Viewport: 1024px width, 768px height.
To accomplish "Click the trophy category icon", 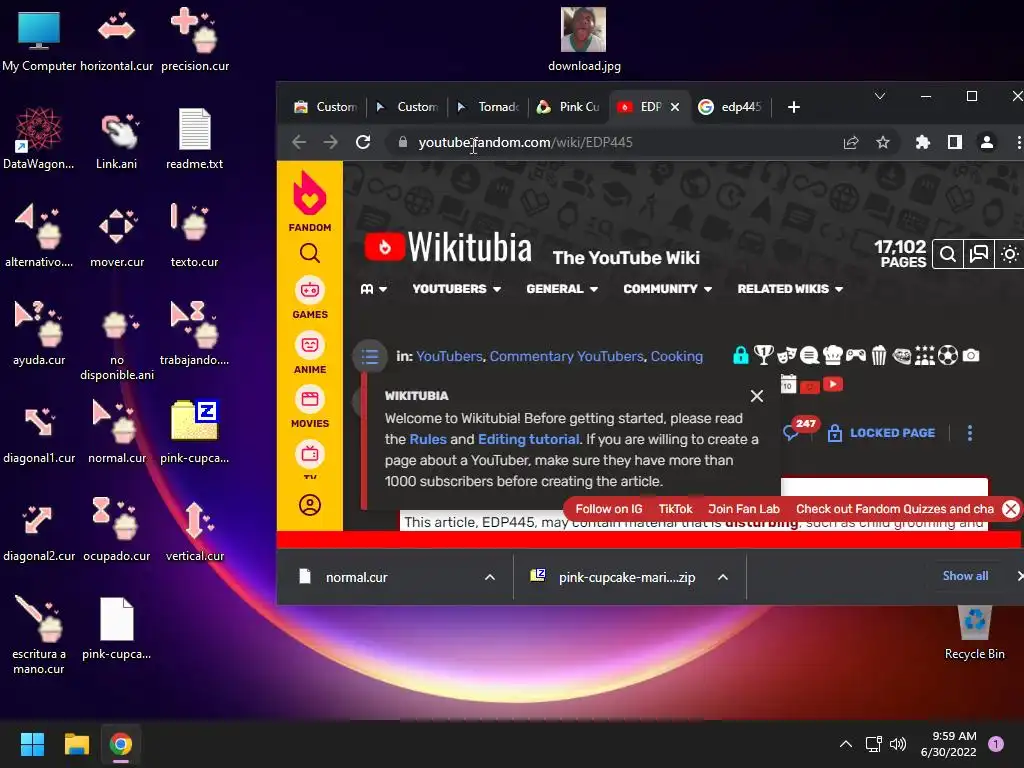I will coord(763,355).
